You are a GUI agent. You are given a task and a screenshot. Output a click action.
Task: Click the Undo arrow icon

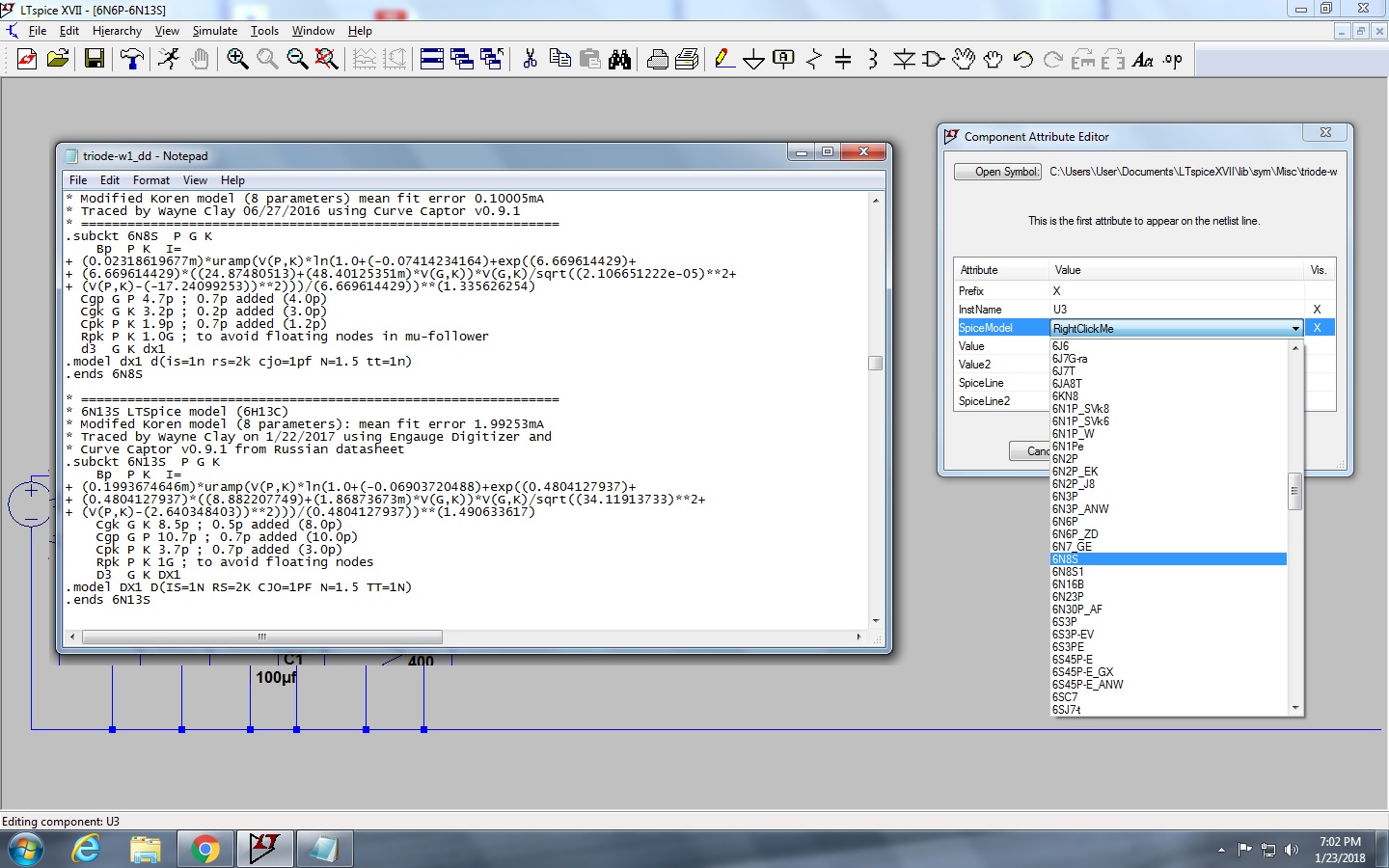coord(1023,60)
